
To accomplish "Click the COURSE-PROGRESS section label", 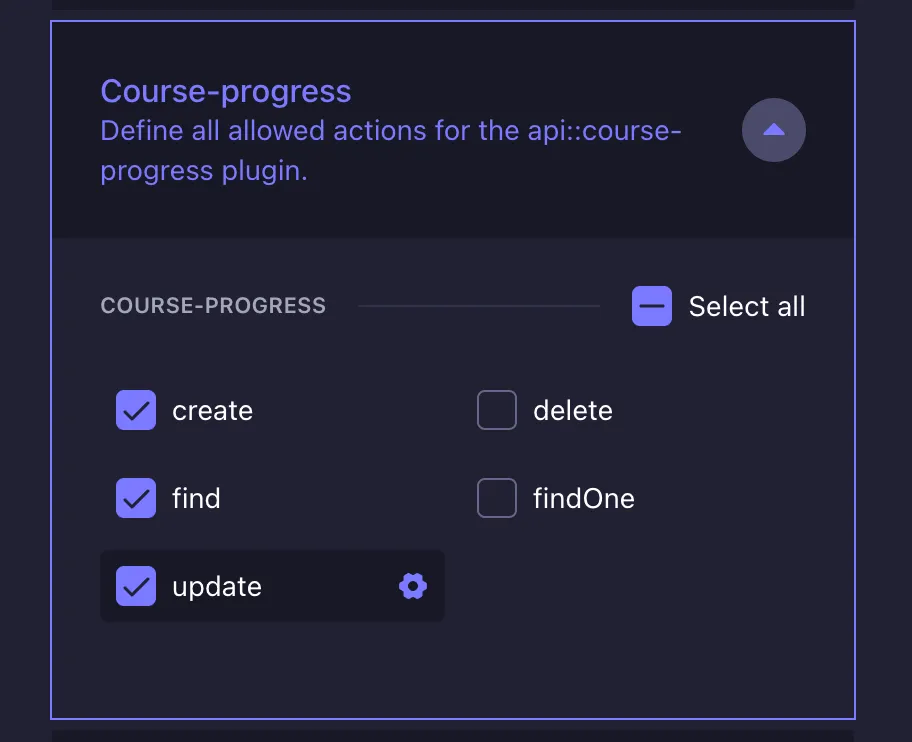I will click(x=213, y=306).
